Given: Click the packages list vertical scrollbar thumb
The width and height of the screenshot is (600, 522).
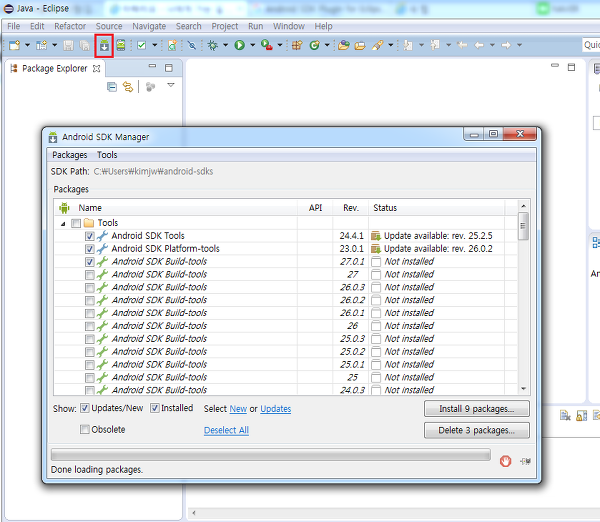Looking at the screenshot, I should 523,226.
